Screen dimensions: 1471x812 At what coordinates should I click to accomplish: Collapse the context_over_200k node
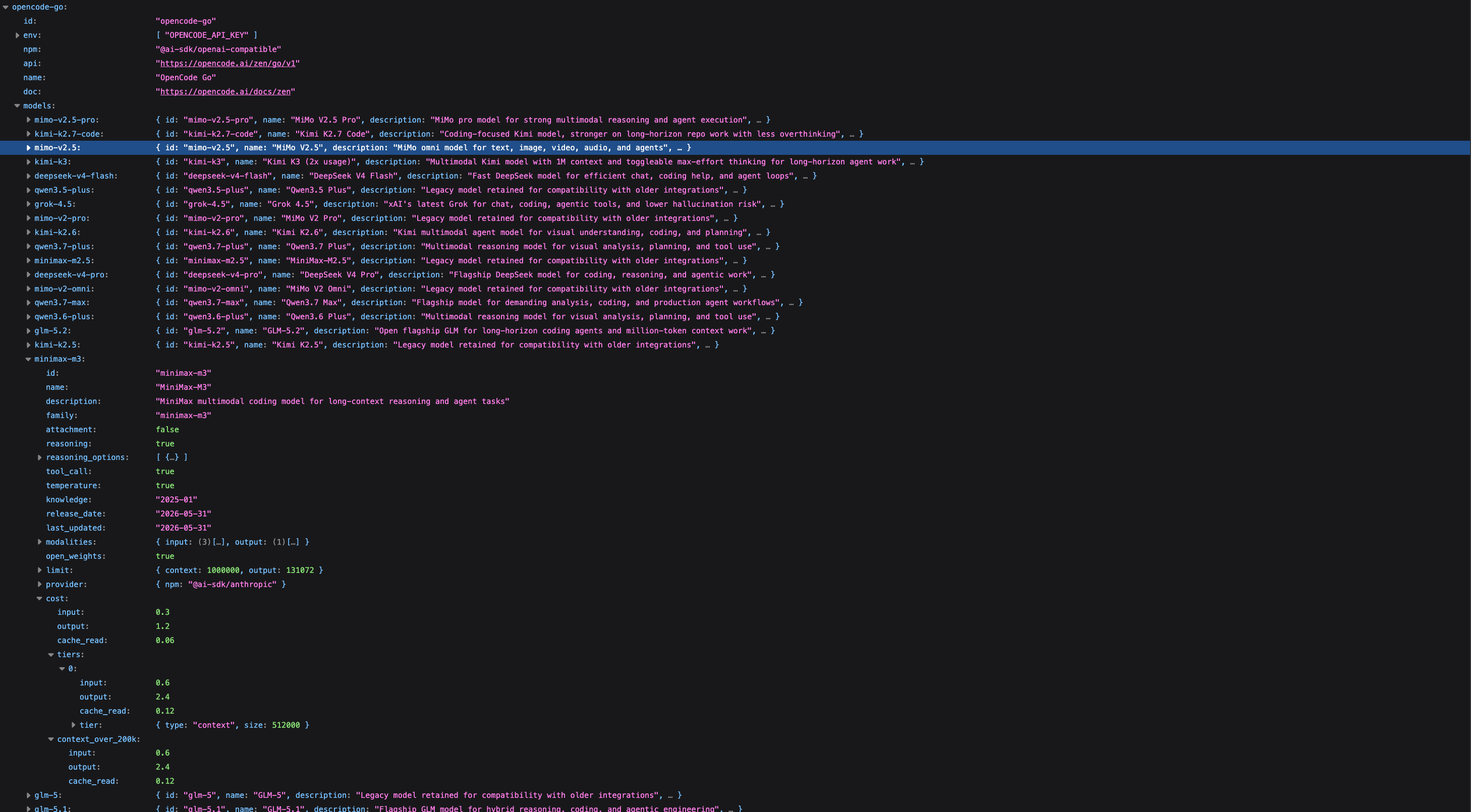[51, 739]
